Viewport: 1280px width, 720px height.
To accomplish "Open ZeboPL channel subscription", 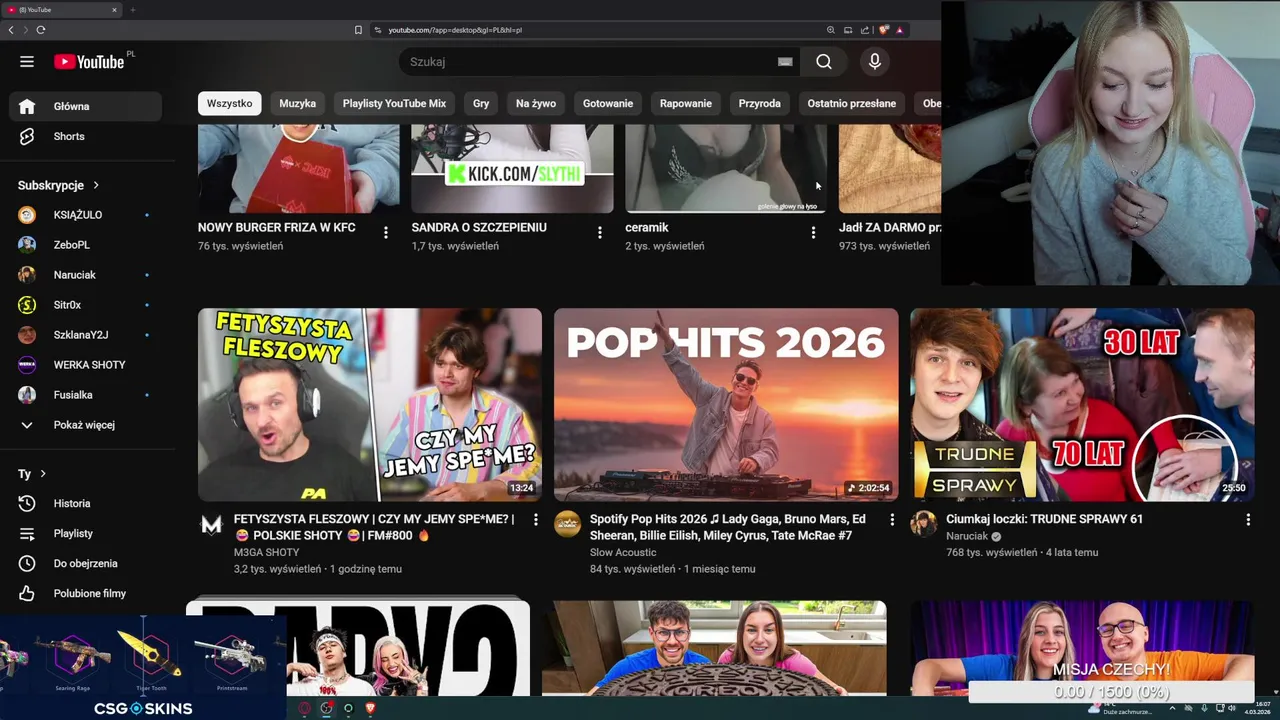I will pos(85,245).
